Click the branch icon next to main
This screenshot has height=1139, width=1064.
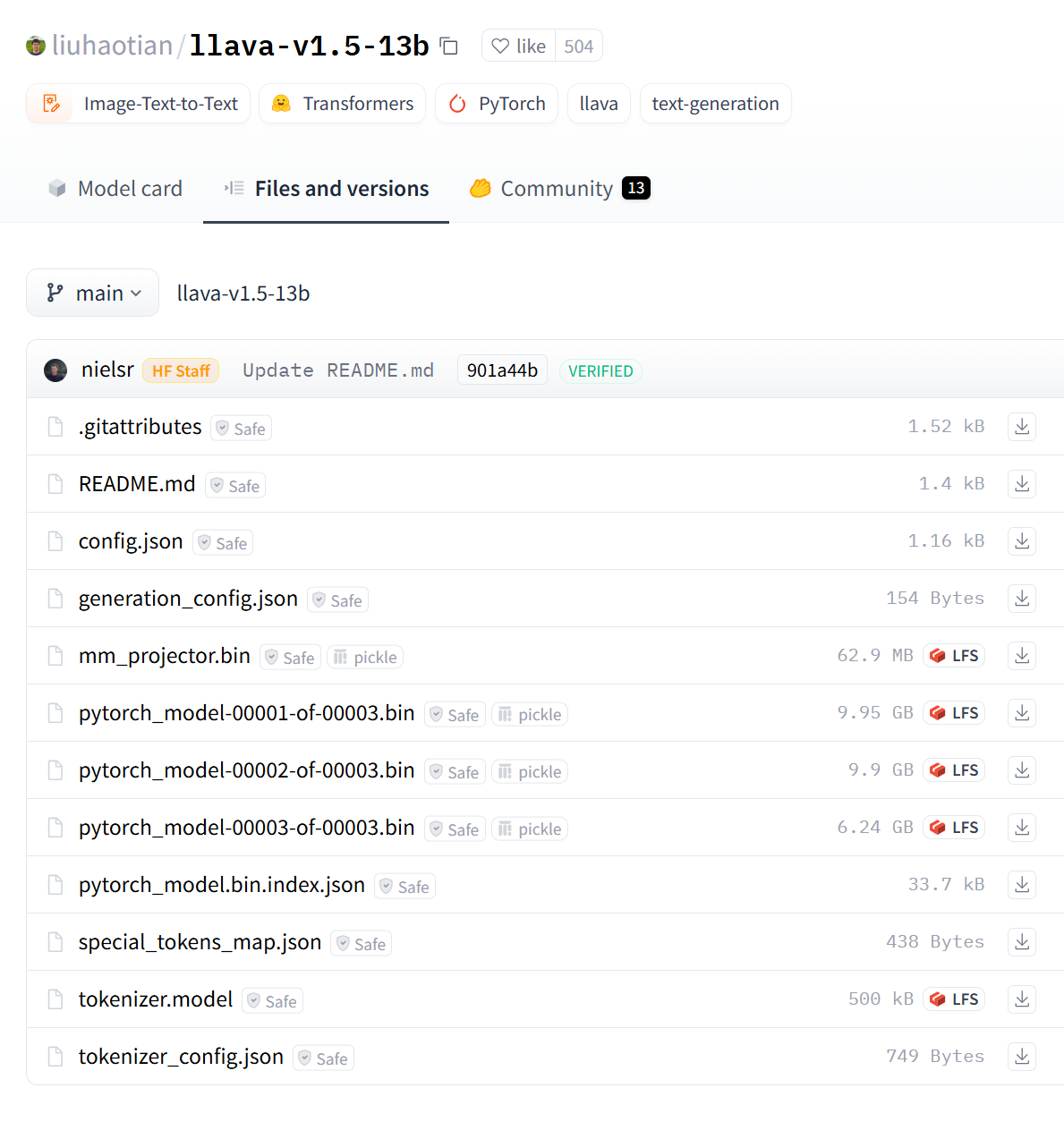pyautogui.click(x=55, y=293)
